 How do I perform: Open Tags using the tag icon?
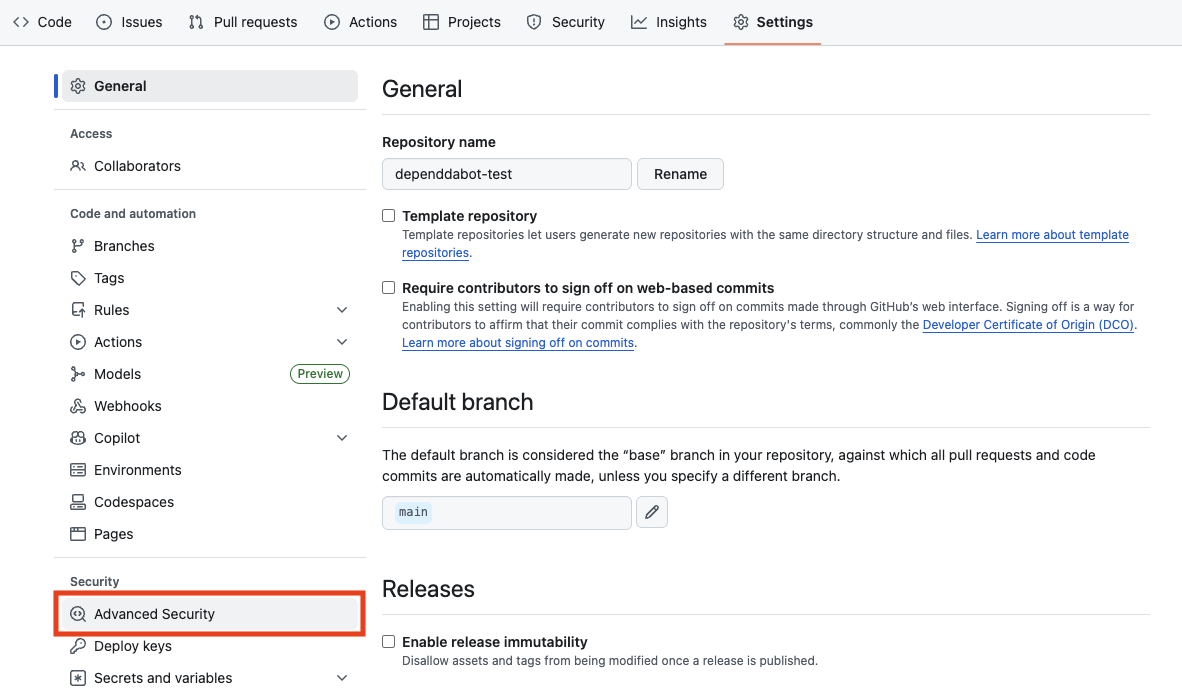[x=78, y=278]
